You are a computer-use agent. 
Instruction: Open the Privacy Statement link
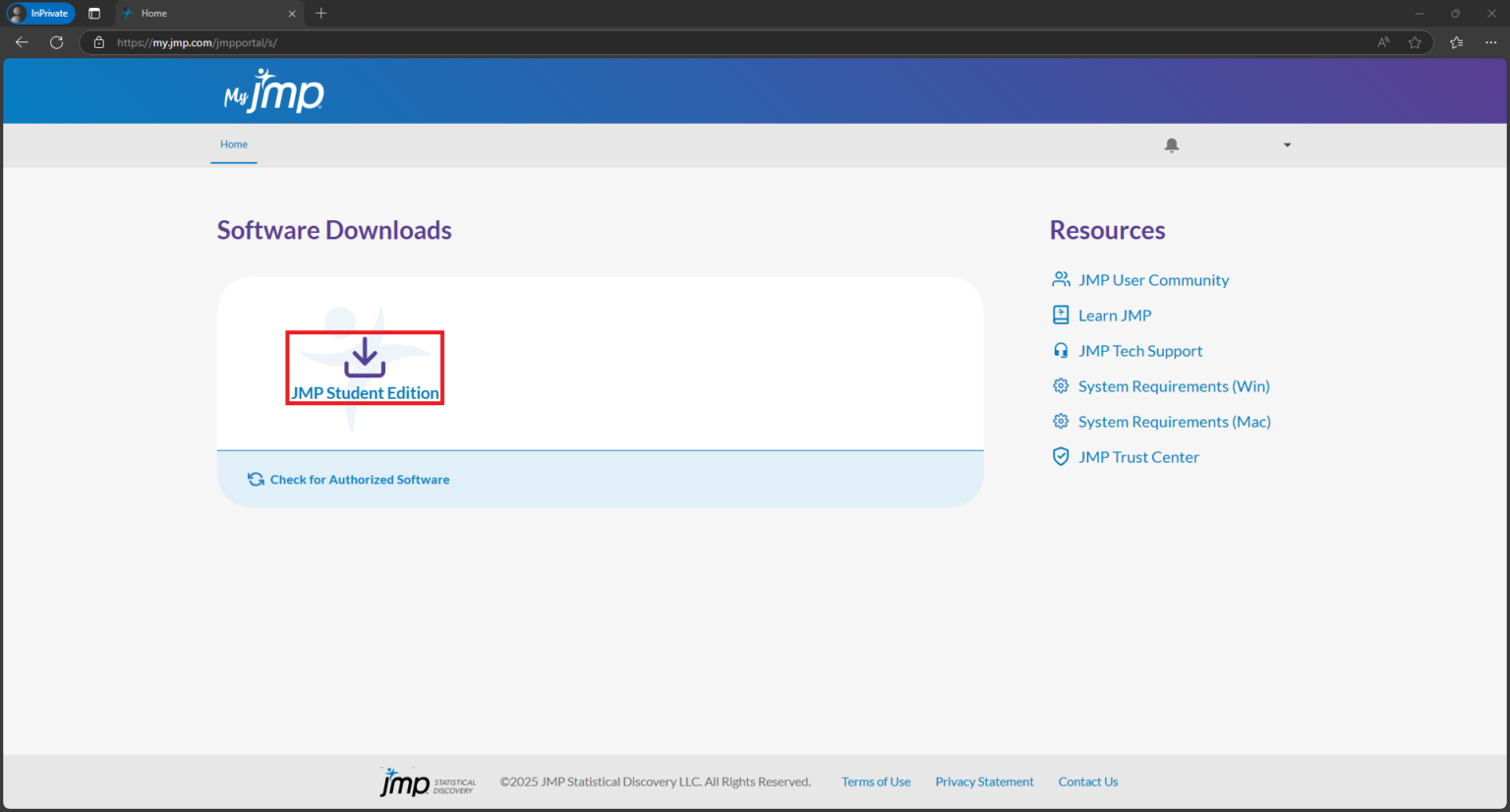984,781
